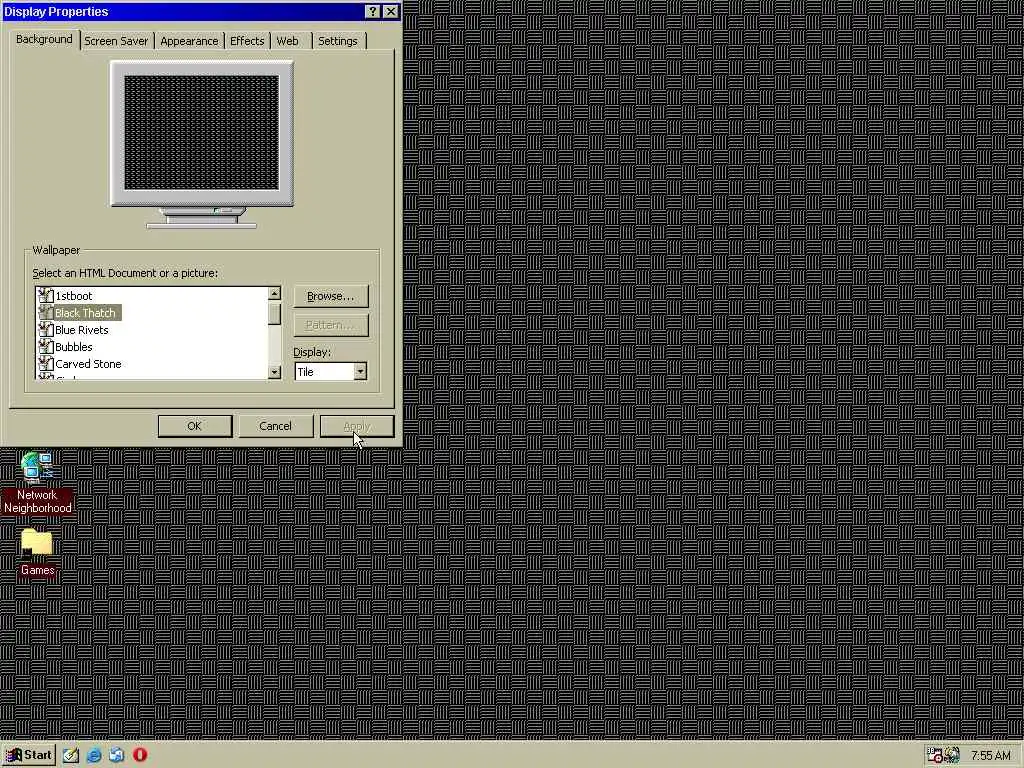Select Carved Stone wallpaper entry
Image resolution: width=1024 pixels, height=768 pixels.
[x=88, y=364]
